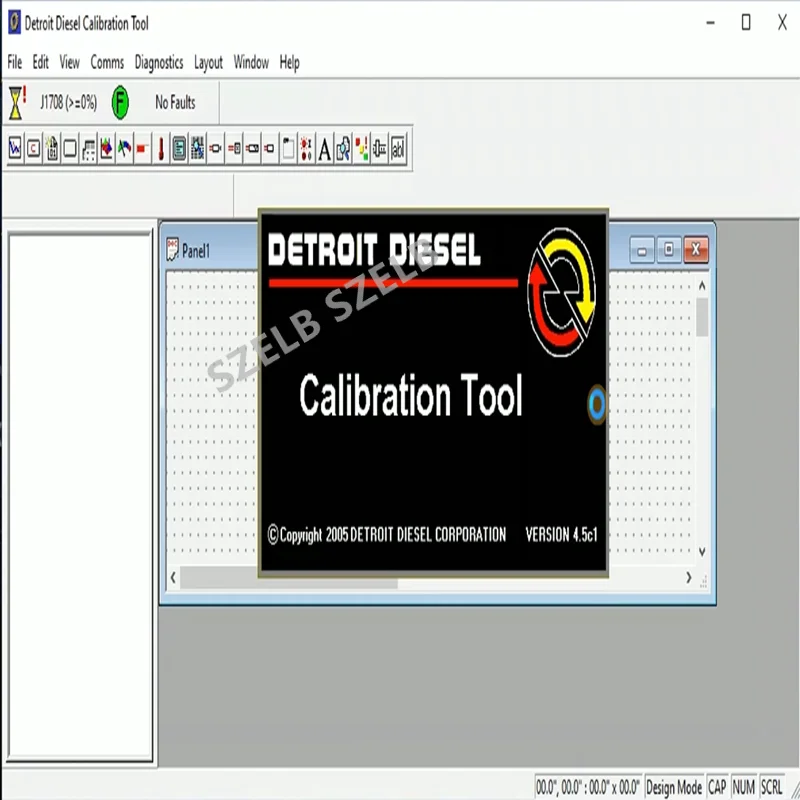
Task: Insert a dial gauge control
Action: point(124,148)
